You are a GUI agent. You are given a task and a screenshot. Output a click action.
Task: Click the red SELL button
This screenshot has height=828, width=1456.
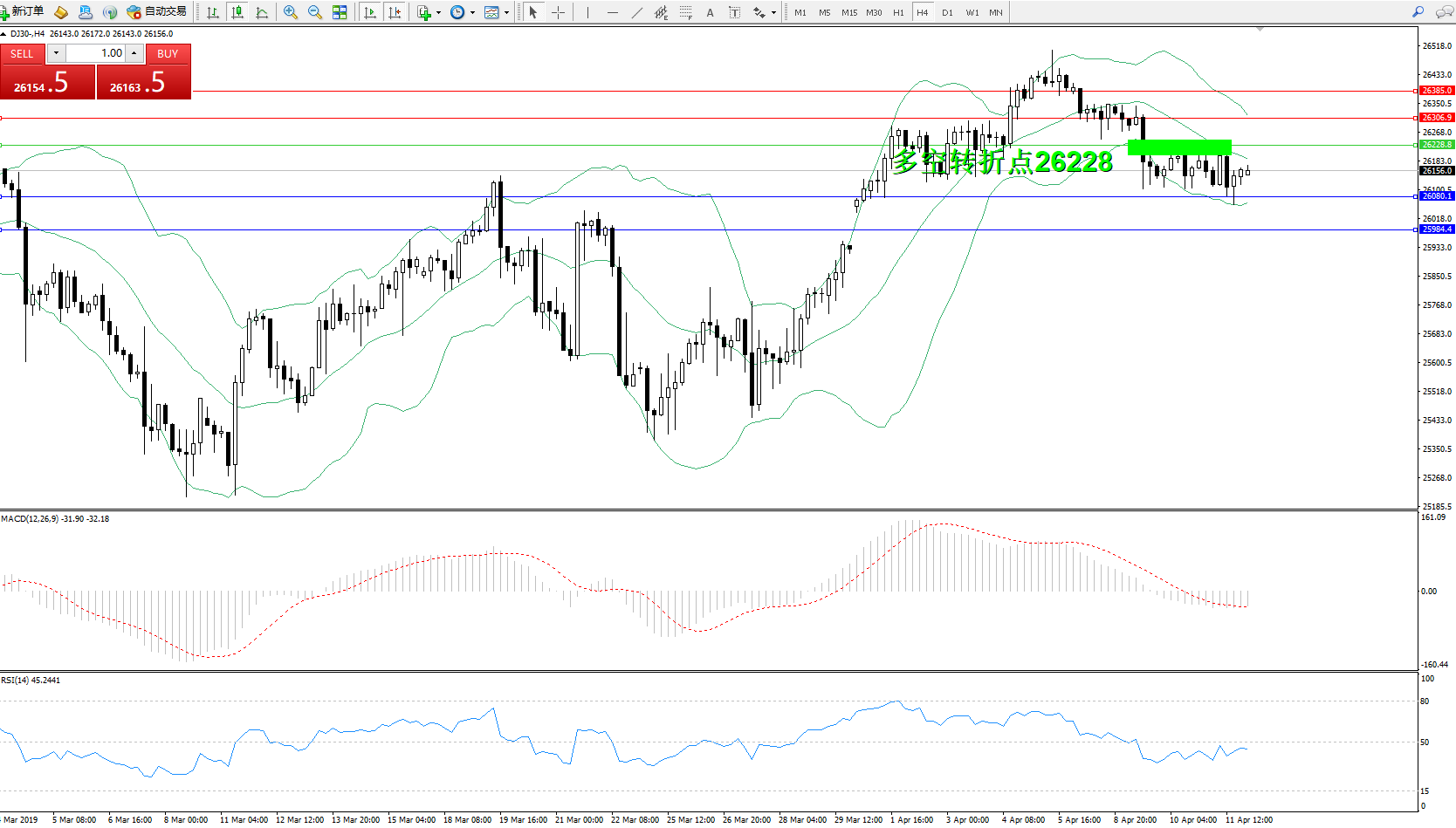click(x=22, y=53)
